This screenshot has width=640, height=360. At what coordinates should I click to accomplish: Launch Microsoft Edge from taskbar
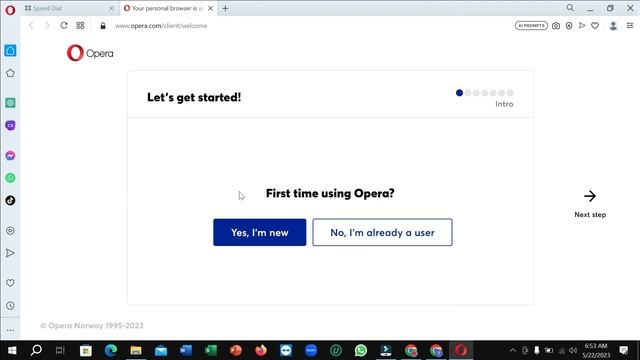[111, 350]
